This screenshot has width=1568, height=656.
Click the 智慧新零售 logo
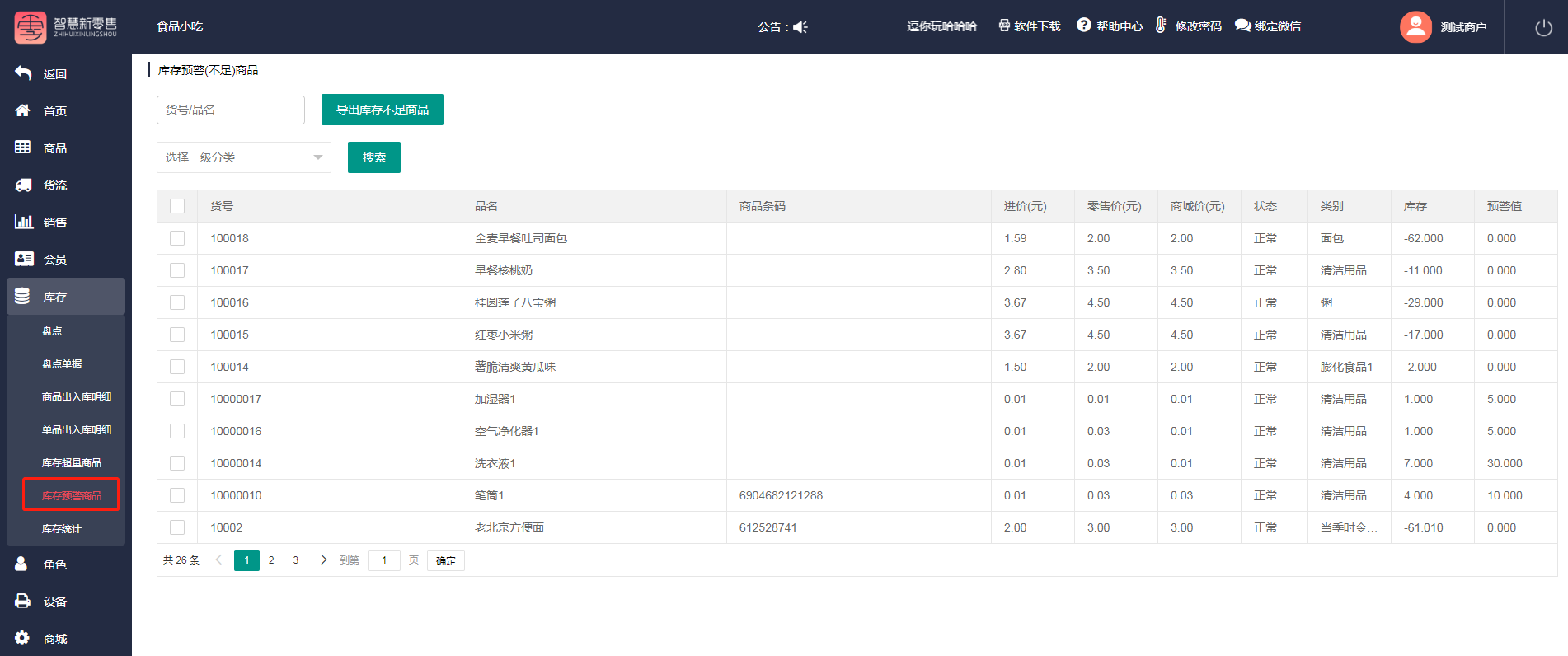[x=66, y=27]
